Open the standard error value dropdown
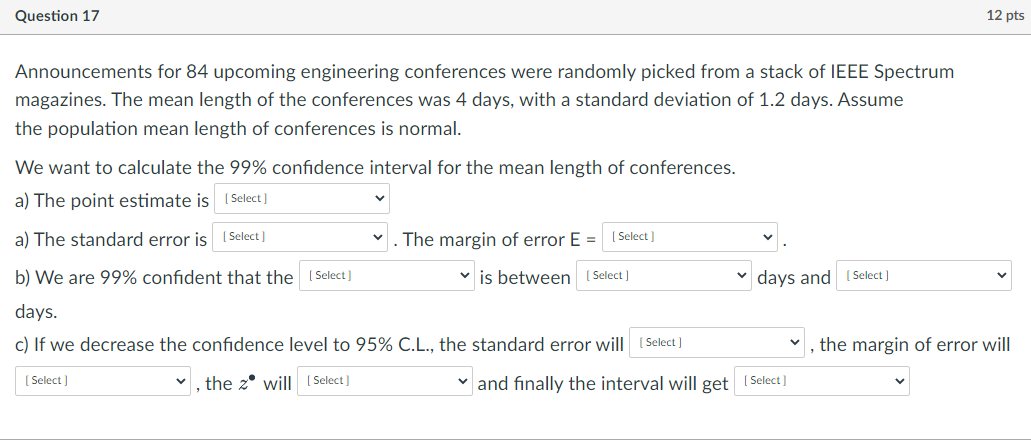Screen dimensions: 1031x440 pyautogui.click(x=301, y=238)
